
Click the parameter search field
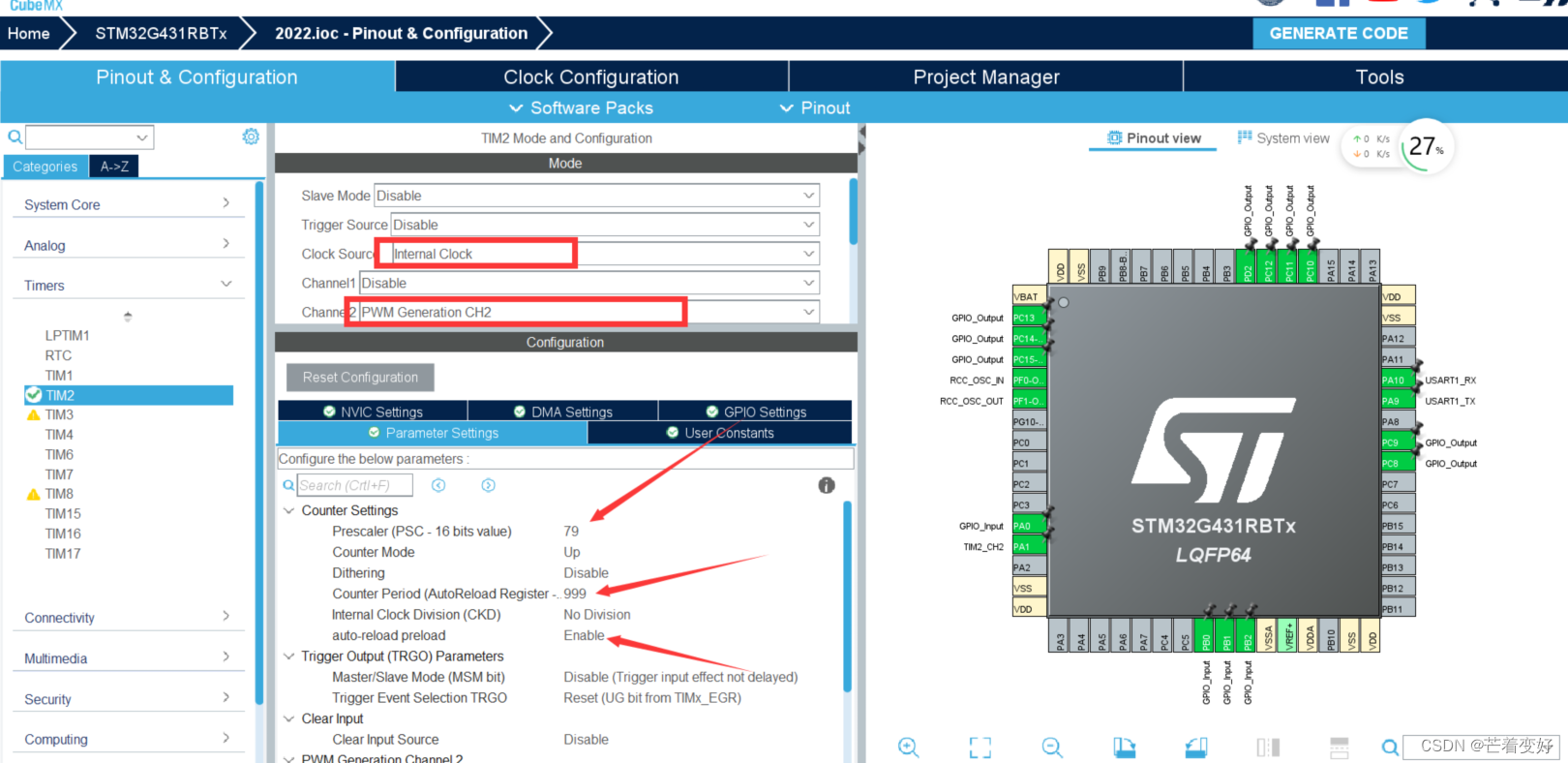355,485
